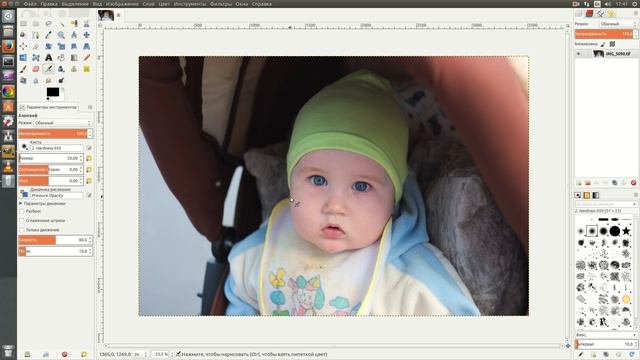Image resolution: width=640 pixels, height=360 pixels.
Task: Select the Paintbrush tool
Action: point(23,69)
